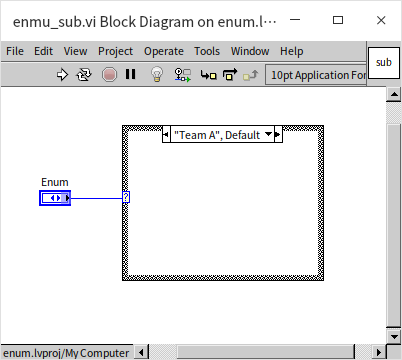Click the vertical scrollbar down arrow
Screen dimensions: 402x360
click(x=394, y=336)
